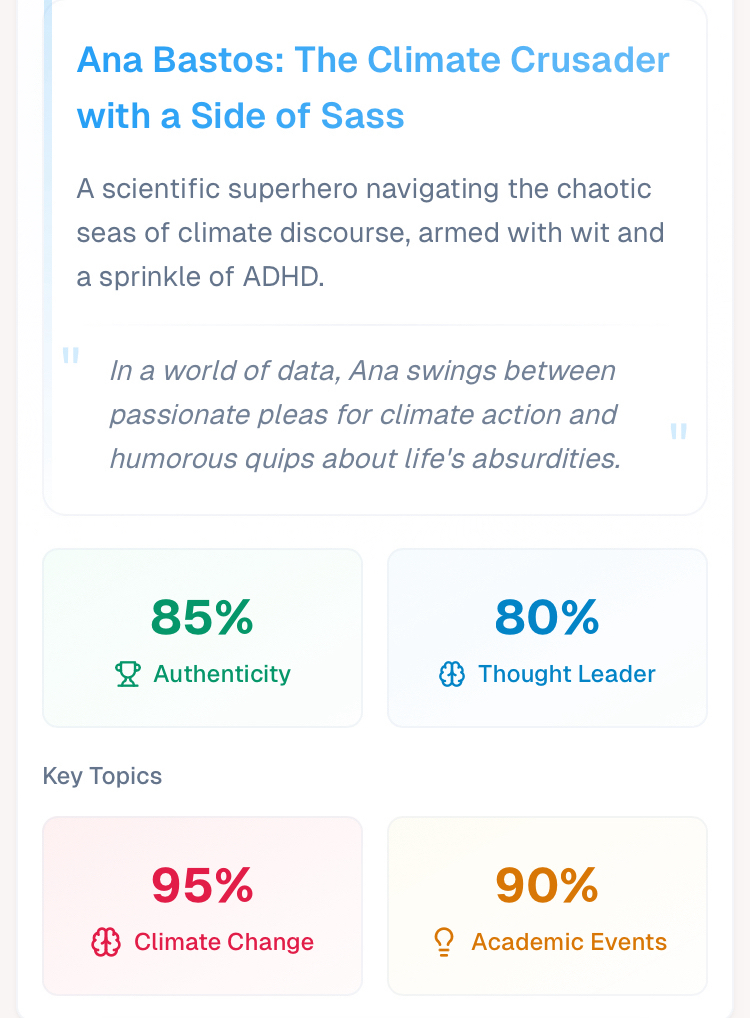This screenshot has height=1018, width=750.
Task: Click the trophy icon beside Authenticity
Action: click(128, 675)
